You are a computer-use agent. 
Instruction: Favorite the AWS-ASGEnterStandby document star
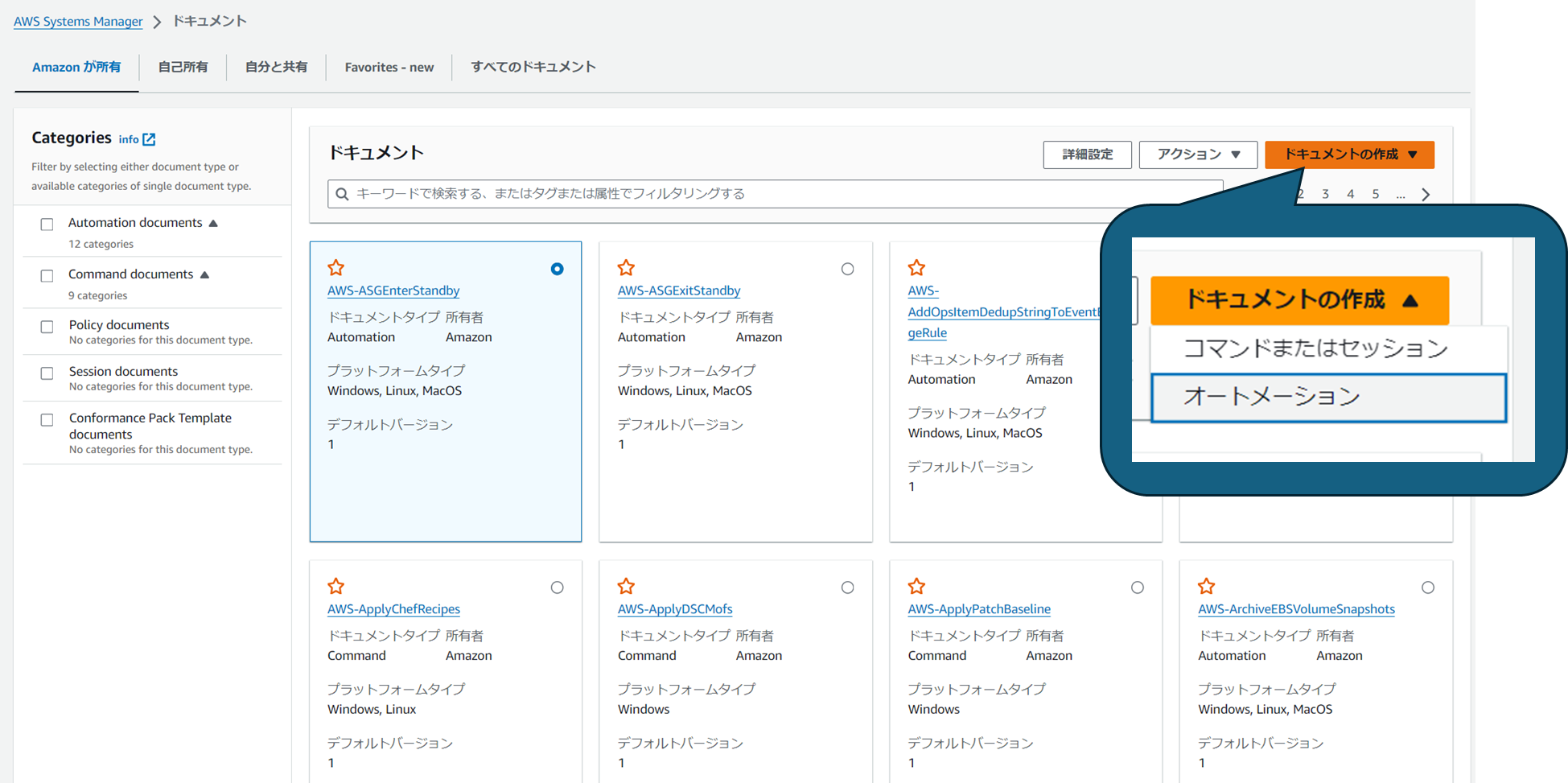click(336, 267)
